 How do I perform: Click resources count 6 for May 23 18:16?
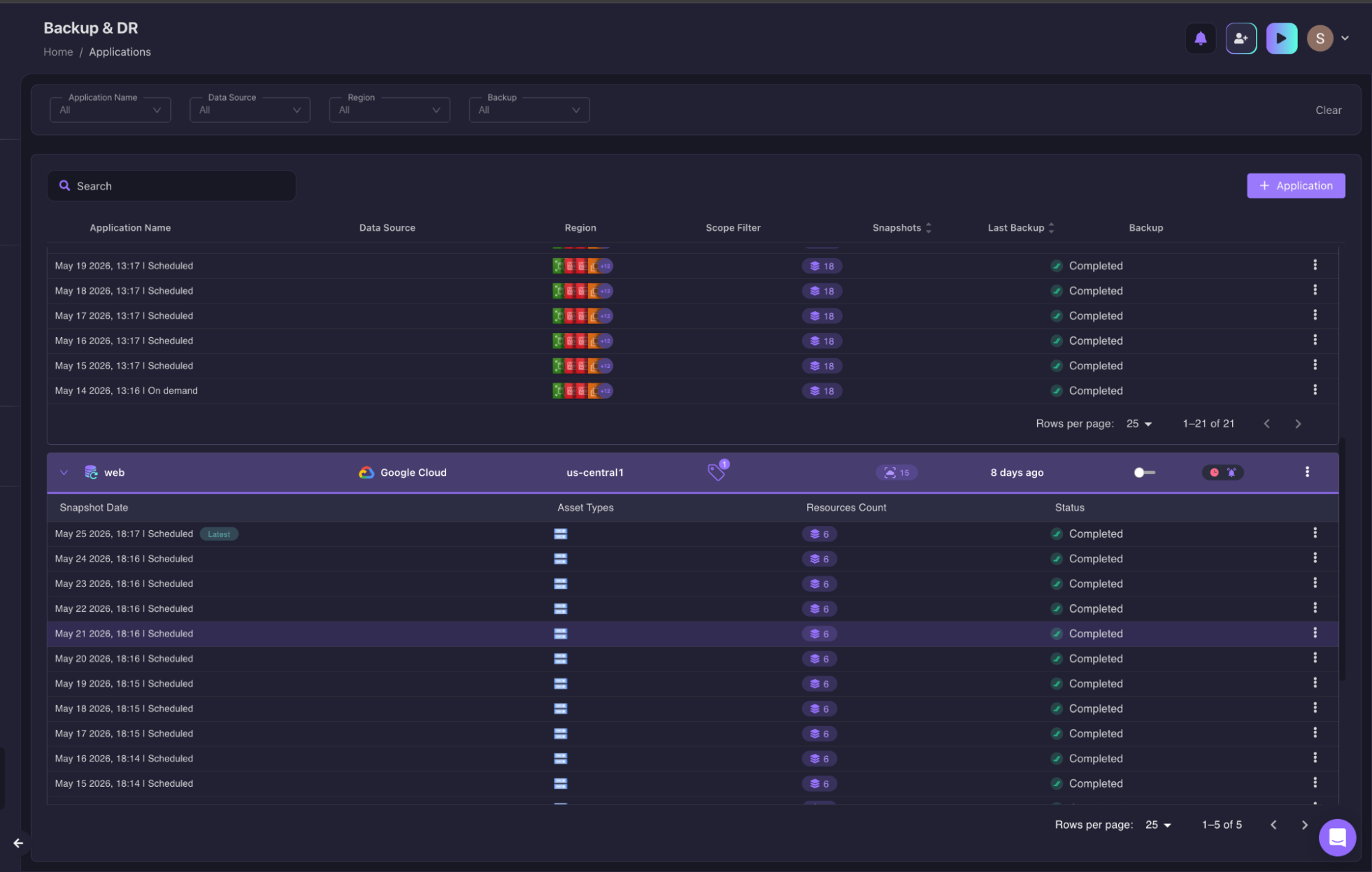(x=819, y=584)
